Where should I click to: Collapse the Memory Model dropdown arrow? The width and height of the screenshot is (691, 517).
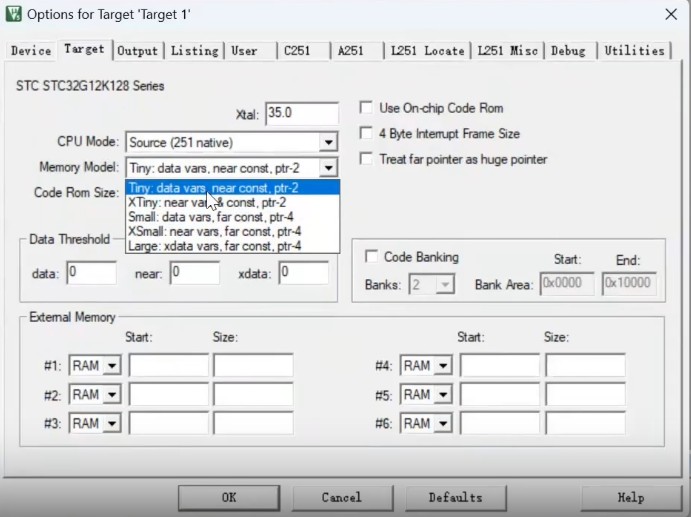point(328,168)
